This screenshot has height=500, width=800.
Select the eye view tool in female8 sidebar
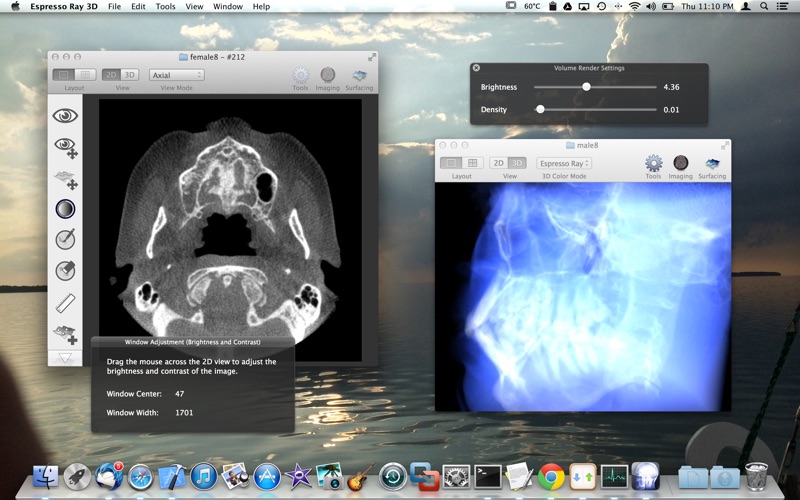[x=66, y=116]
